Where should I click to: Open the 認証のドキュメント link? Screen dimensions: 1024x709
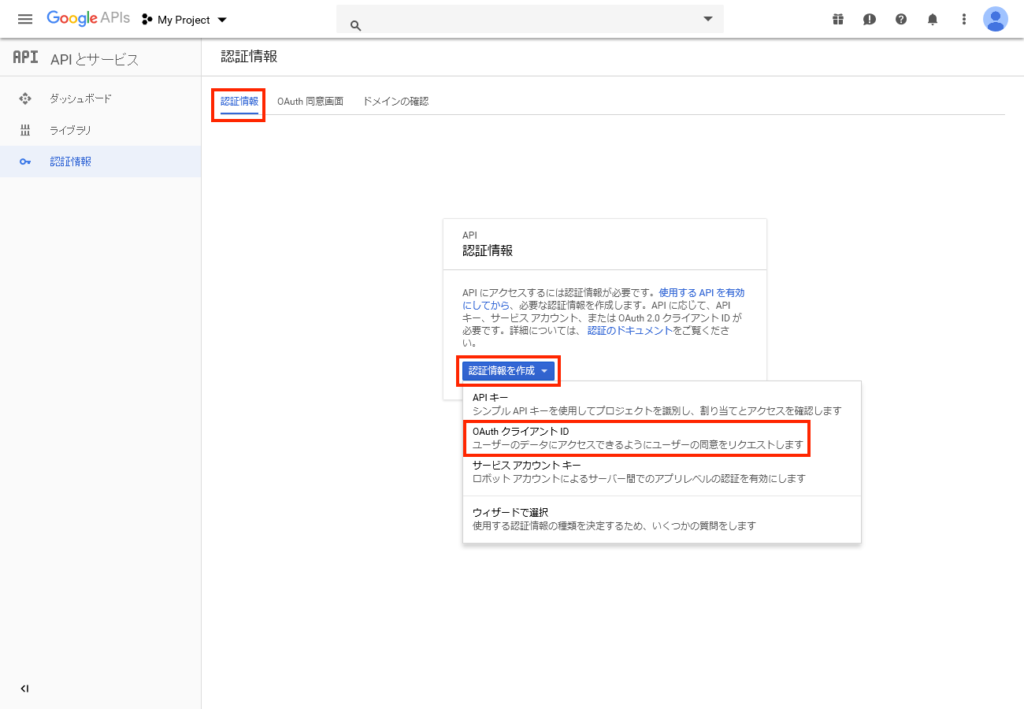629,330
